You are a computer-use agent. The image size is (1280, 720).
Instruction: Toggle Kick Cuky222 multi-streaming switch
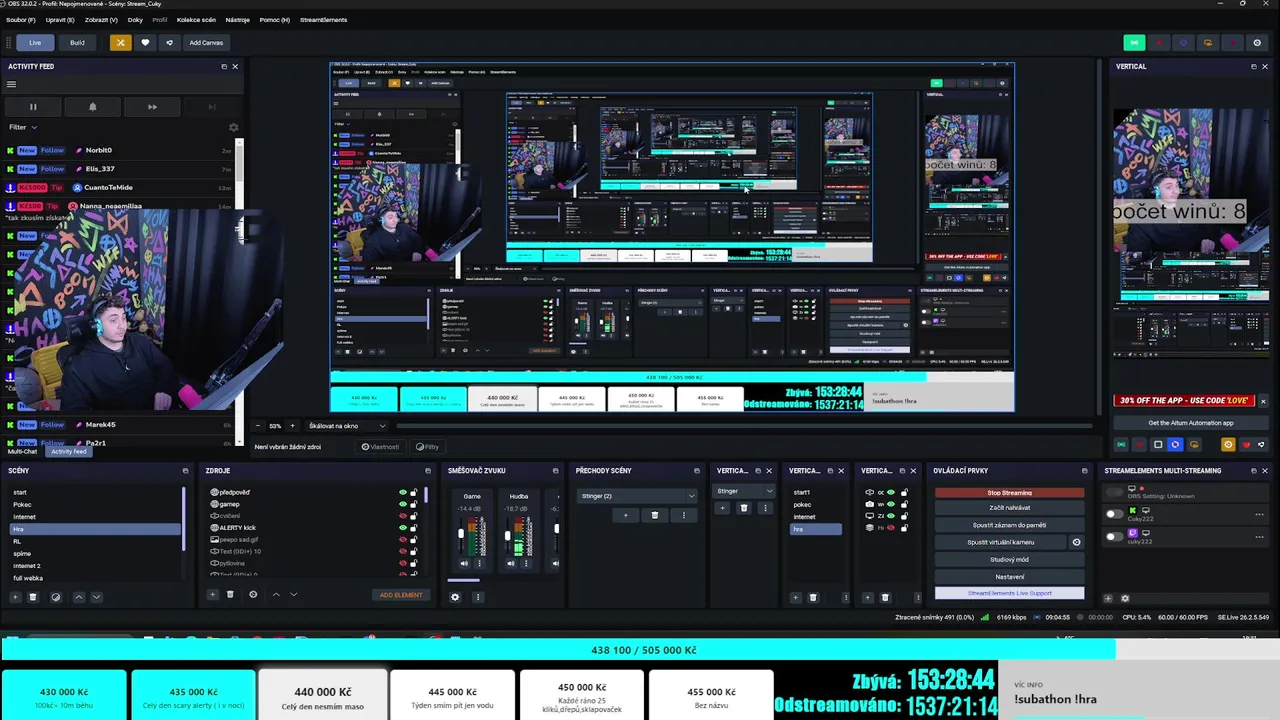pos(1114,514)
